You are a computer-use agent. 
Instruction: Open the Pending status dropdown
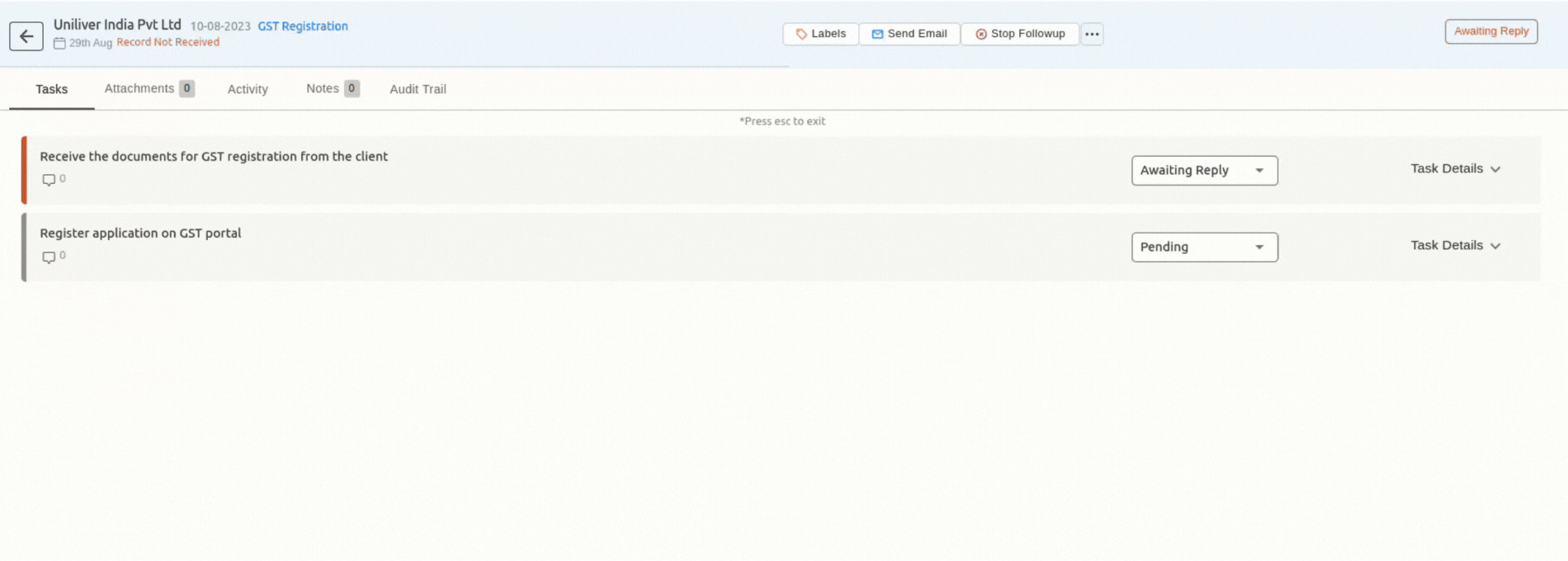[1204, 247]
